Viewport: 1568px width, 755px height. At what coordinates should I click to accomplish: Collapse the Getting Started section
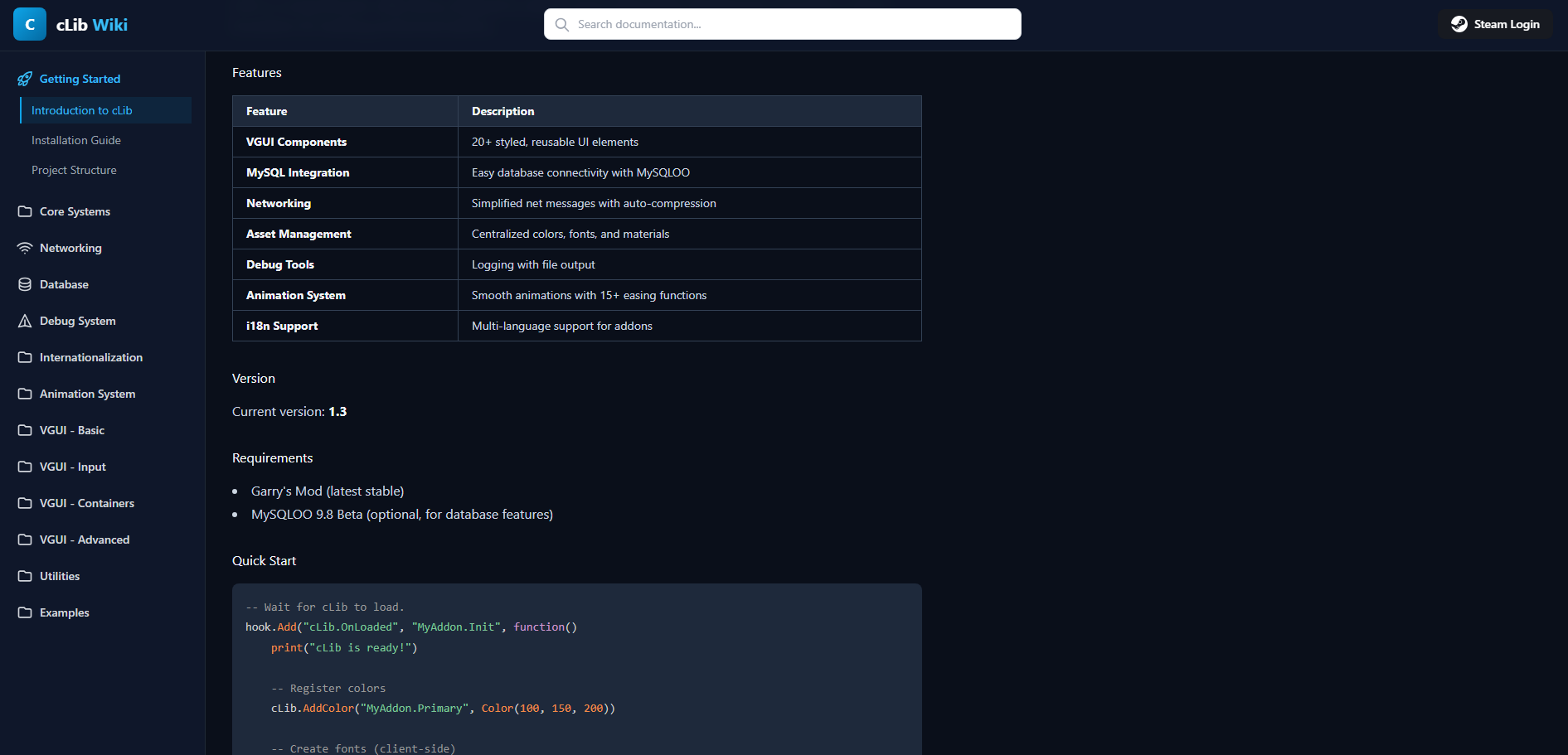(102, 79)
